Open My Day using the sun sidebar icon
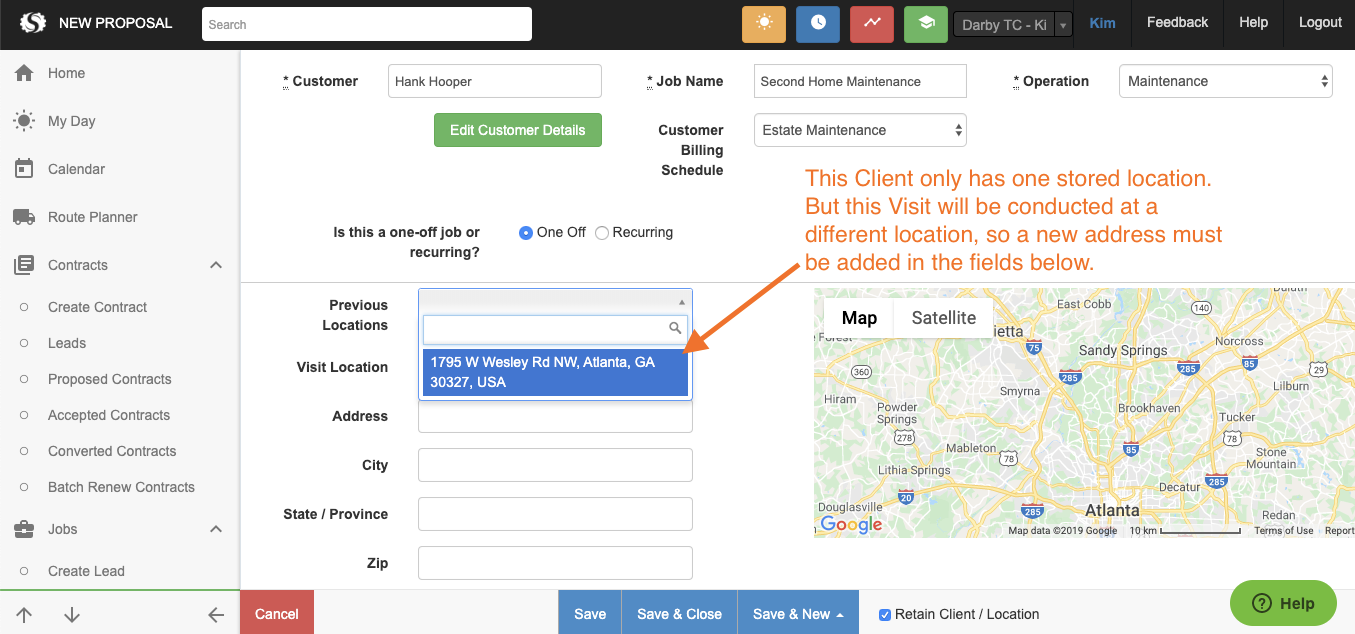 [x=24, y=120]
